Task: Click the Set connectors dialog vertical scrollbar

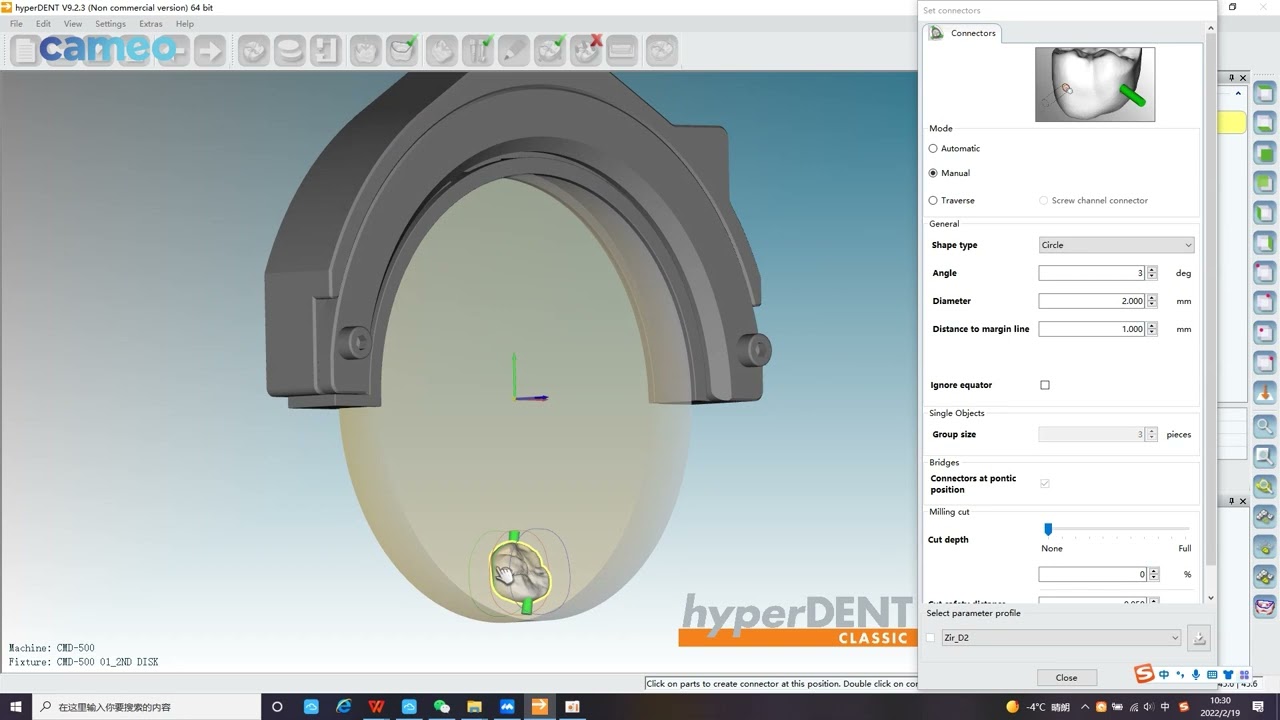Action: [1211, 315]
